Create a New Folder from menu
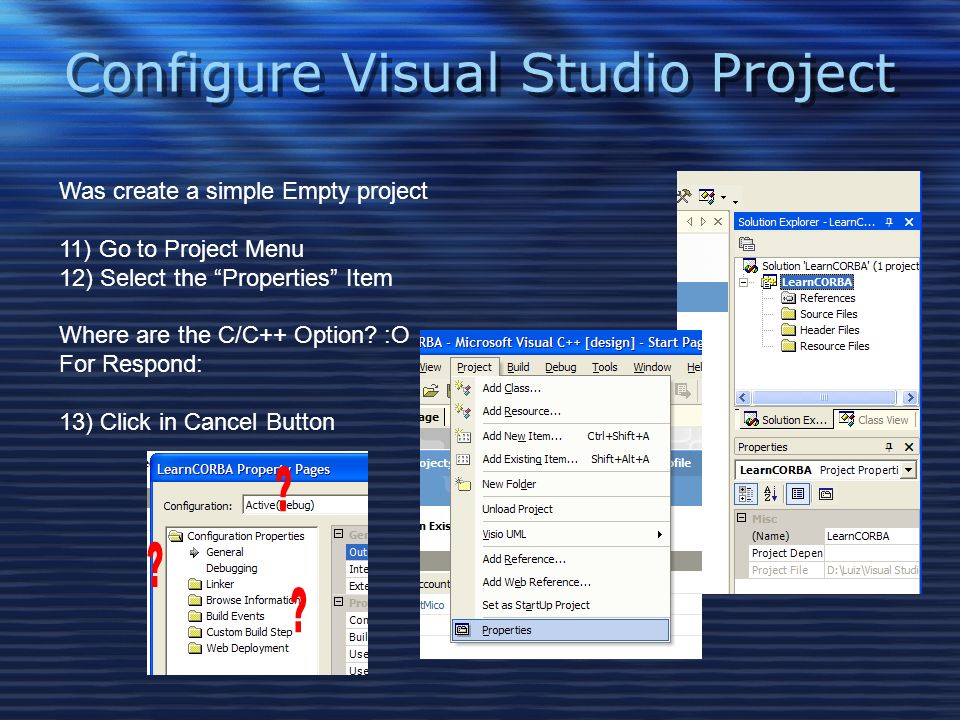 tap(509, 484)
